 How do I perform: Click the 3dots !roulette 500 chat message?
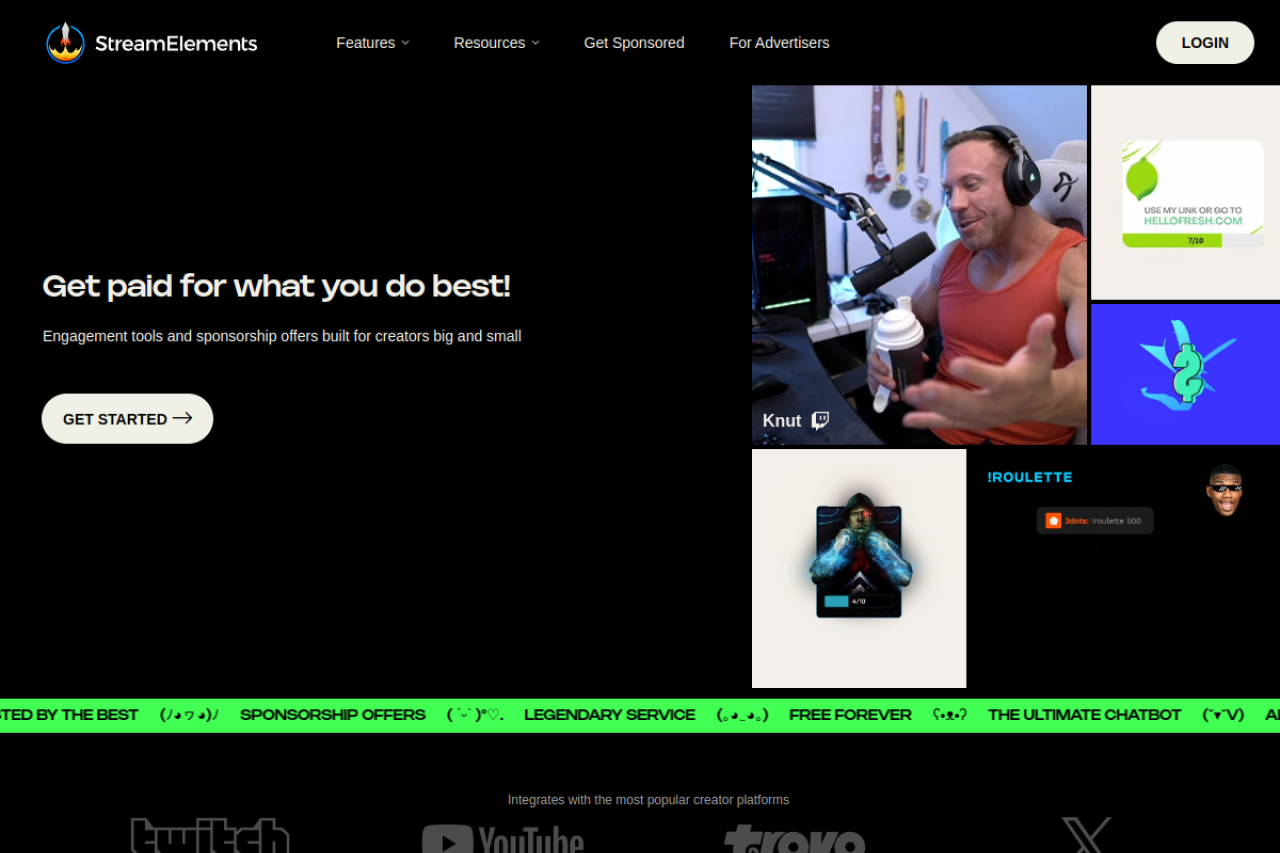coord(1095,520)
